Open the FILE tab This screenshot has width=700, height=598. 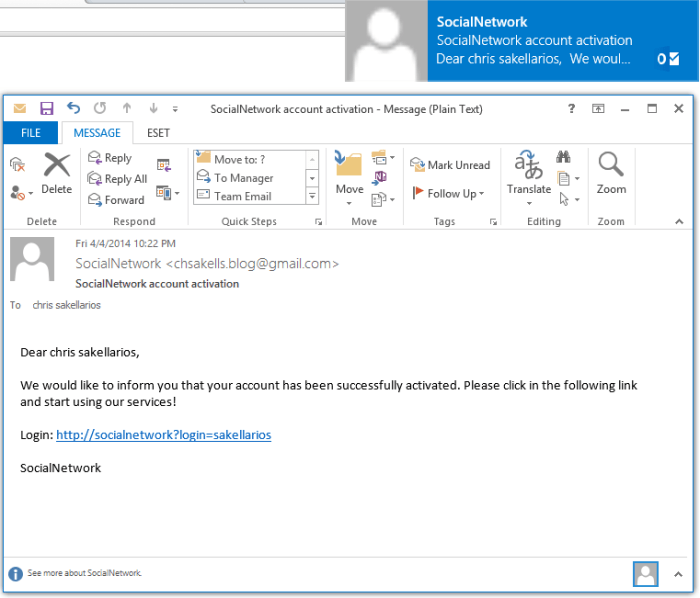pyautogui.click(x=30, y=133)
